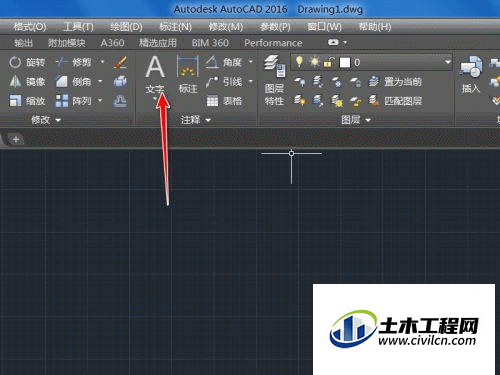Select the 旋转 (Rotate) tool

pyautogui.click(x=27, y=62)
